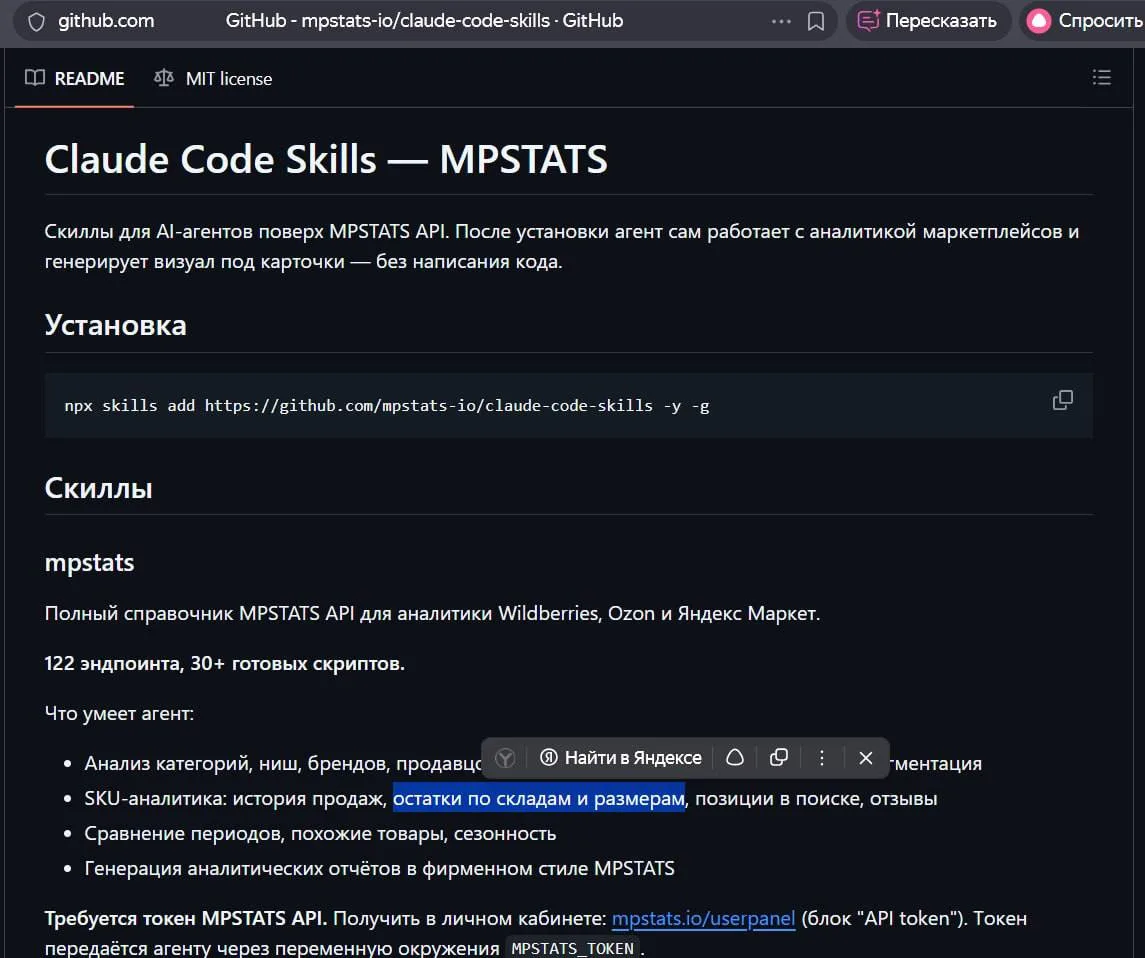Click the Скиллы heading
The width and height of the screenshot is (1145, 958).
coord(99,488)
